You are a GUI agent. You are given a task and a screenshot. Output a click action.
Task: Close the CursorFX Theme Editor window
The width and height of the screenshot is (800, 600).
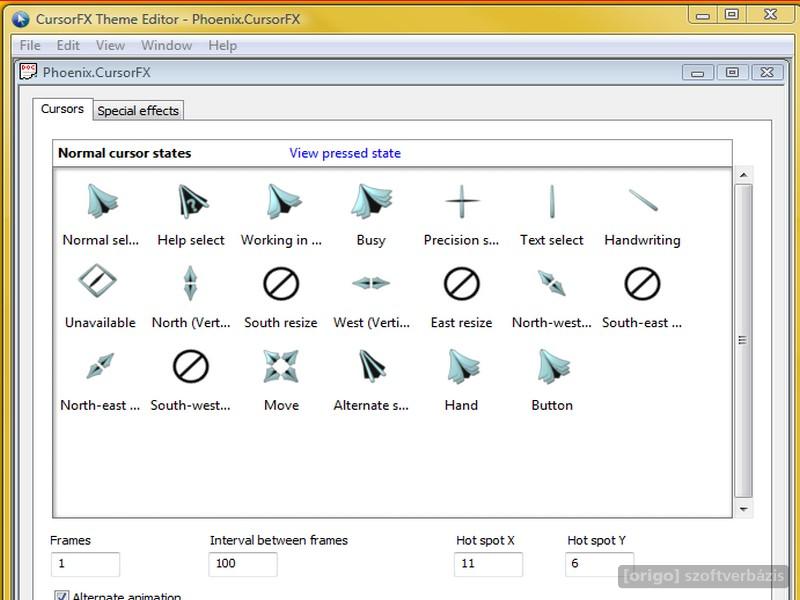point(770,15)
